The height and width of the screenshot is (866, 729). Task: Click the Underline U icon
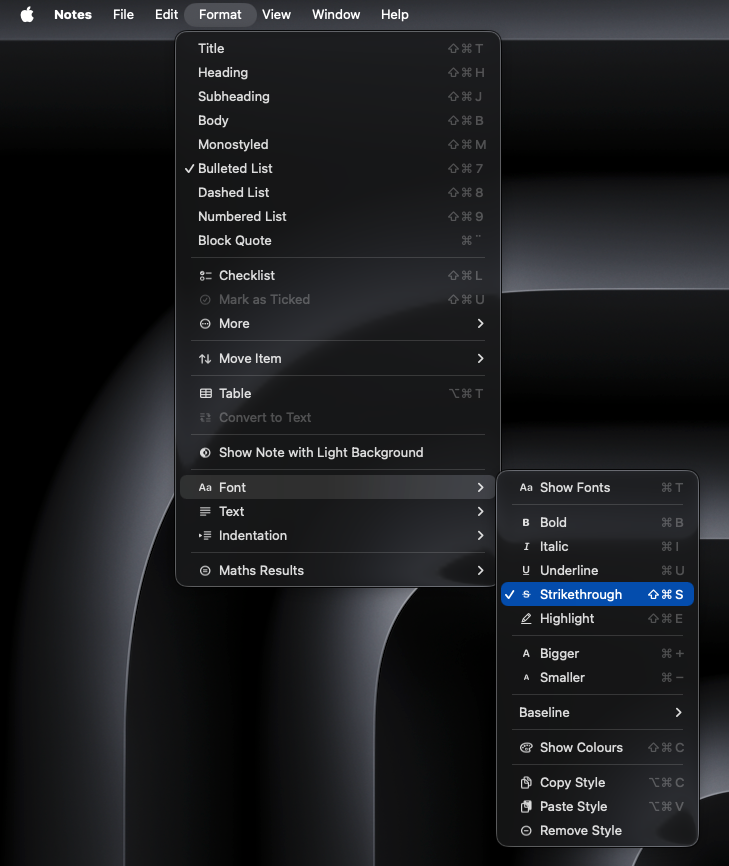coord(526,571)
